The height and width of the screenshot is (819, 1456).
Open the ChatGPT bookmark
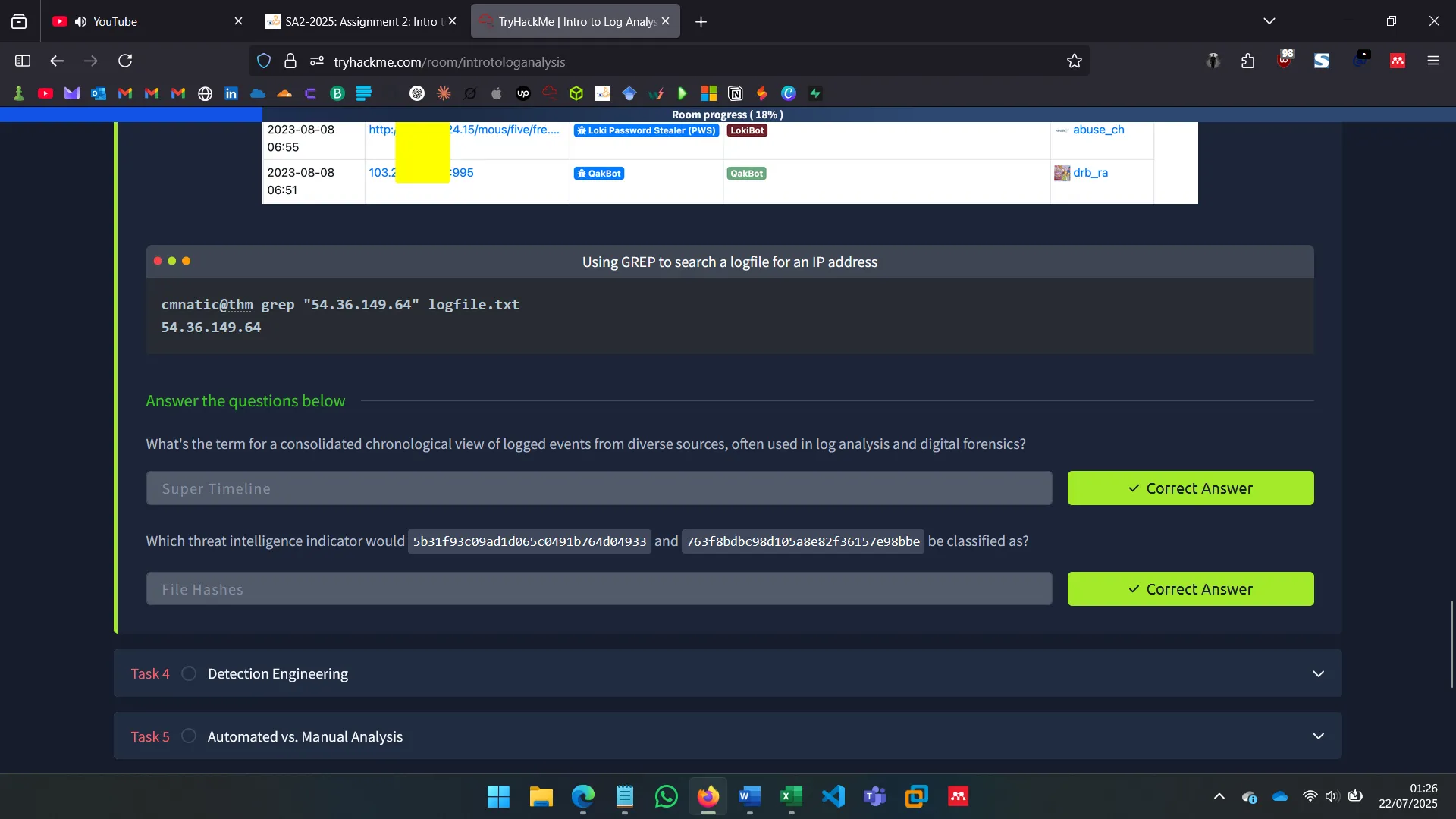(418, 93)
